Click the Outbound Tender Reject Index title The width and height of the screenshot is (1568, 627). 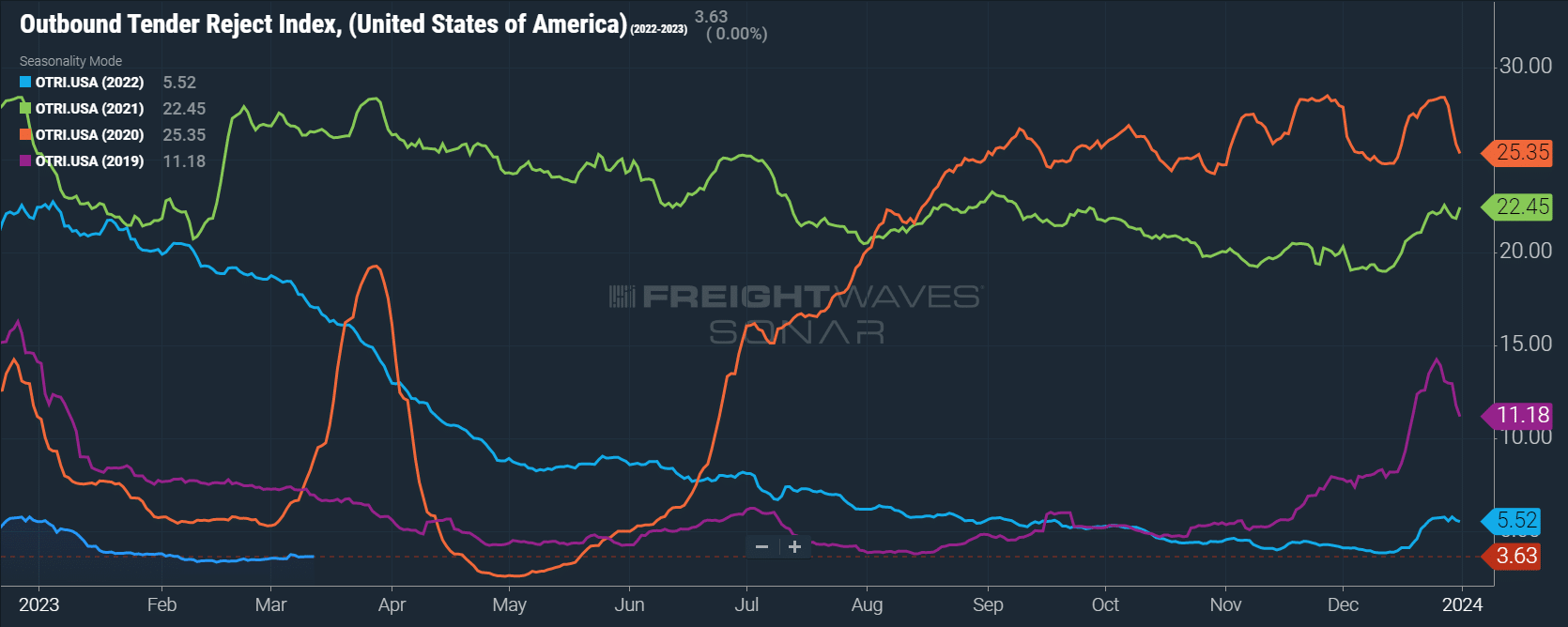[x=323, y=24]
